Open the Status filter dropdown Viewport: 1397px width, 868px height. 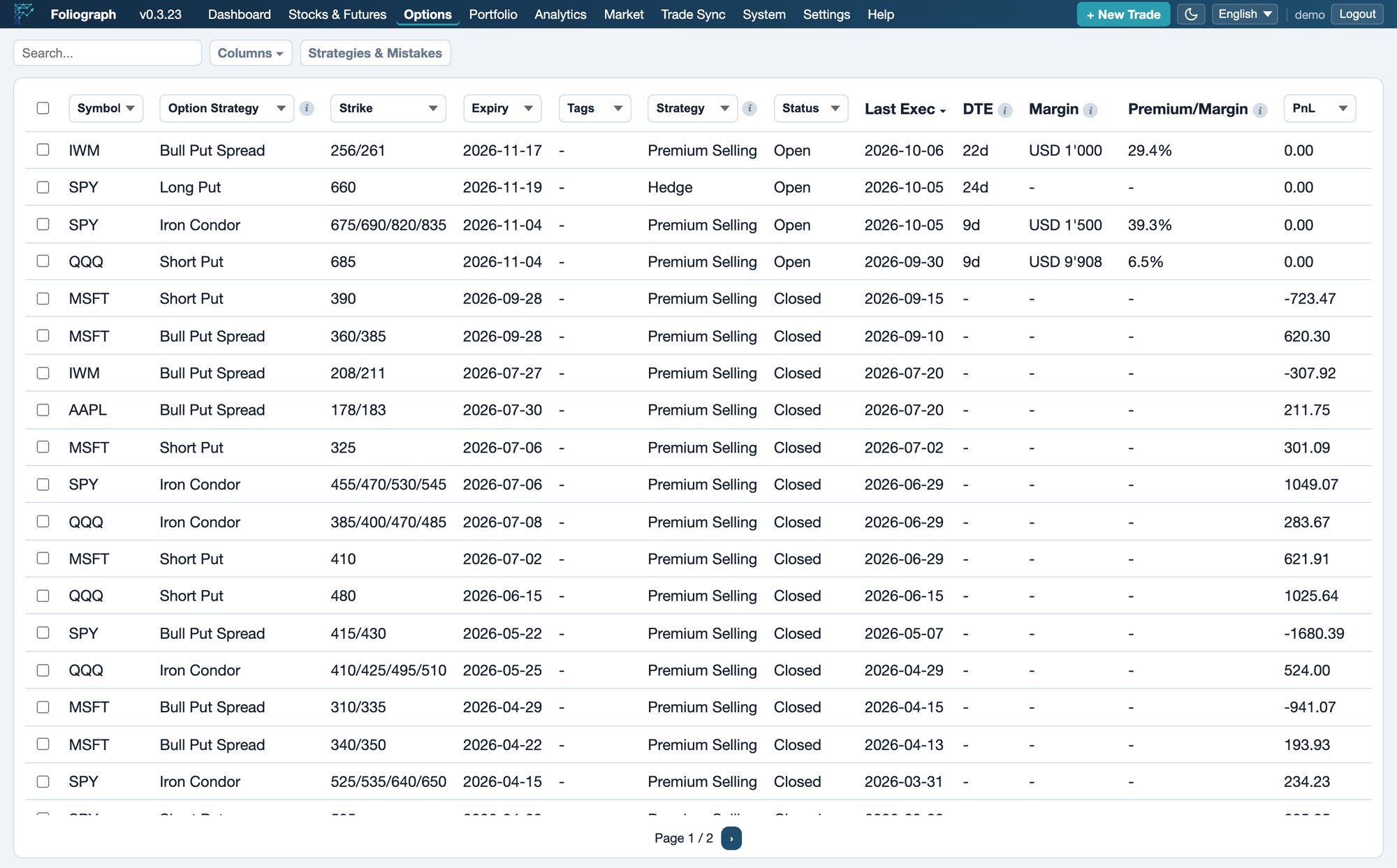pyautogui.click(x=811, y=108)
